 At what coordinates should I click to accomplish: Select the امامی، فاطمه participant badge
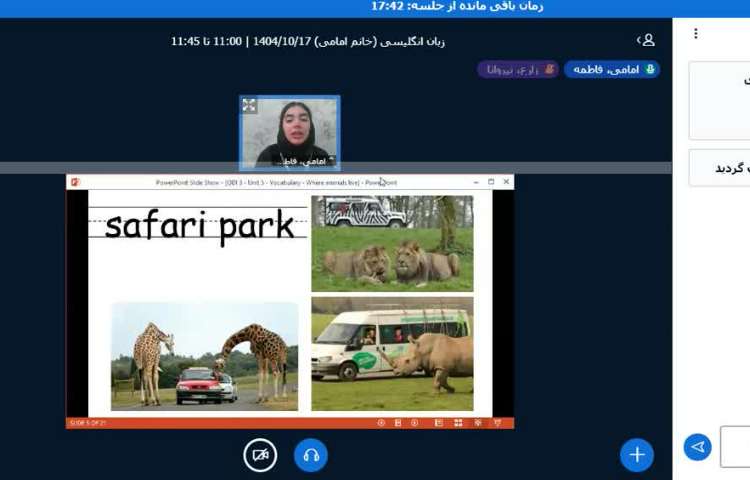[x=612, y=69]
